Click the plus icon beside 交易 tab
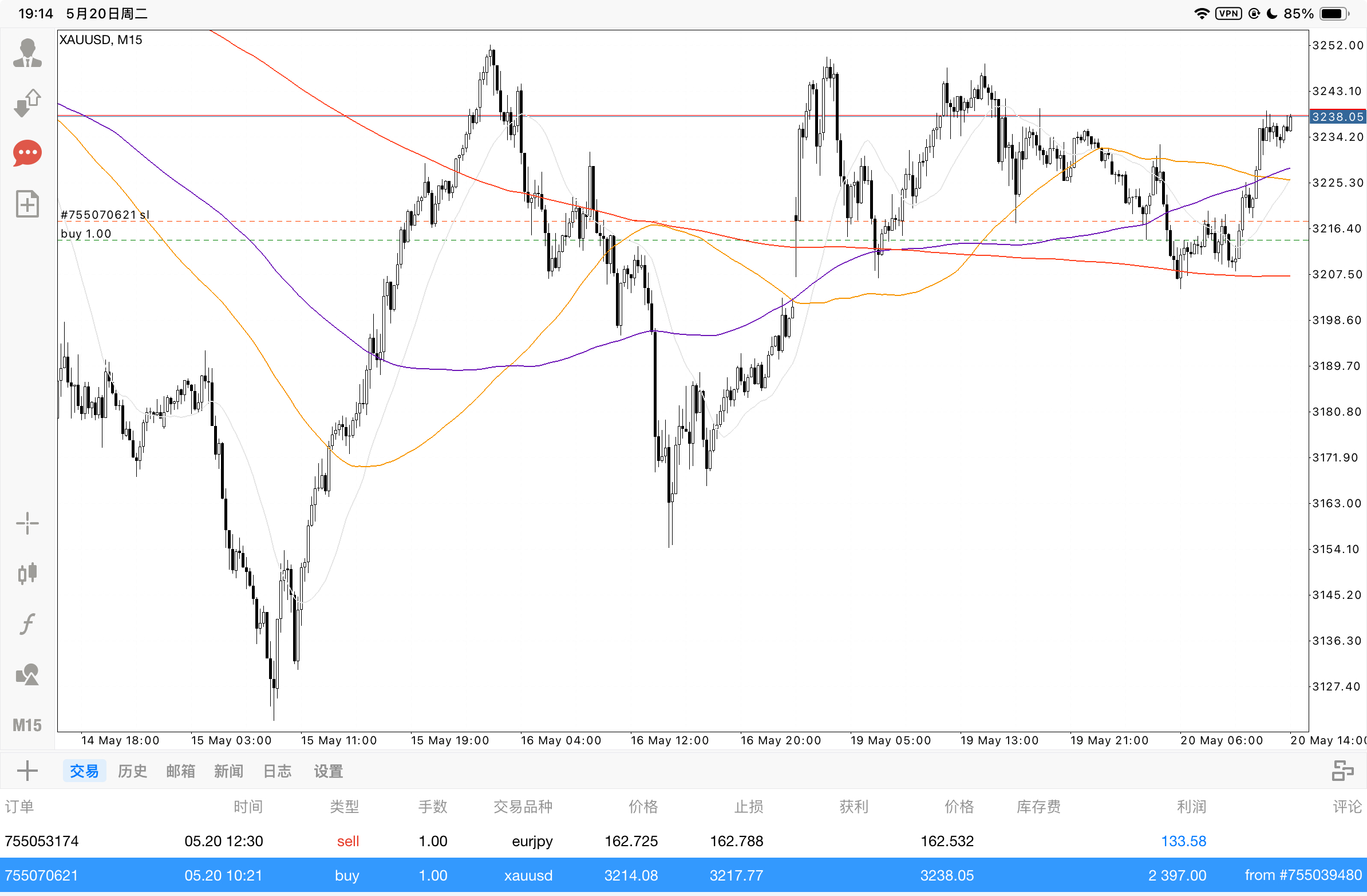The image size is (1367, 896). (27, 771)
